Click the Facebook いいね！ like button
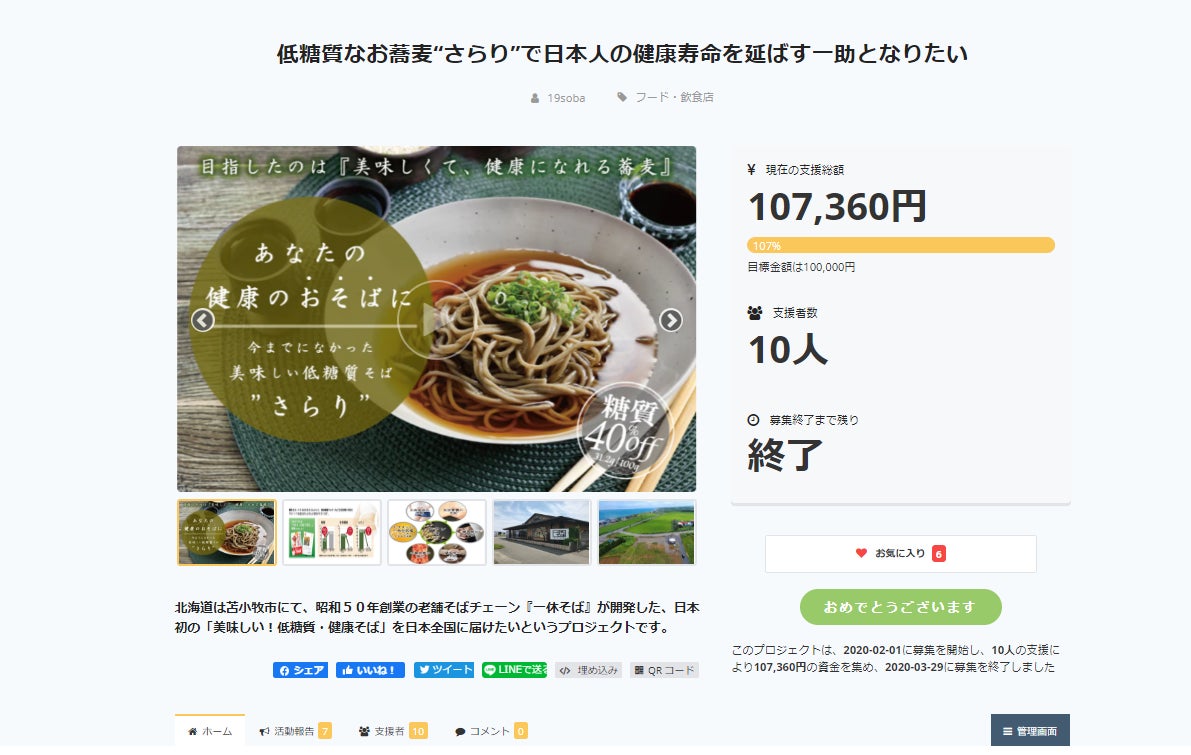This screenshot has width=1191, height=755. click(370, 670)
